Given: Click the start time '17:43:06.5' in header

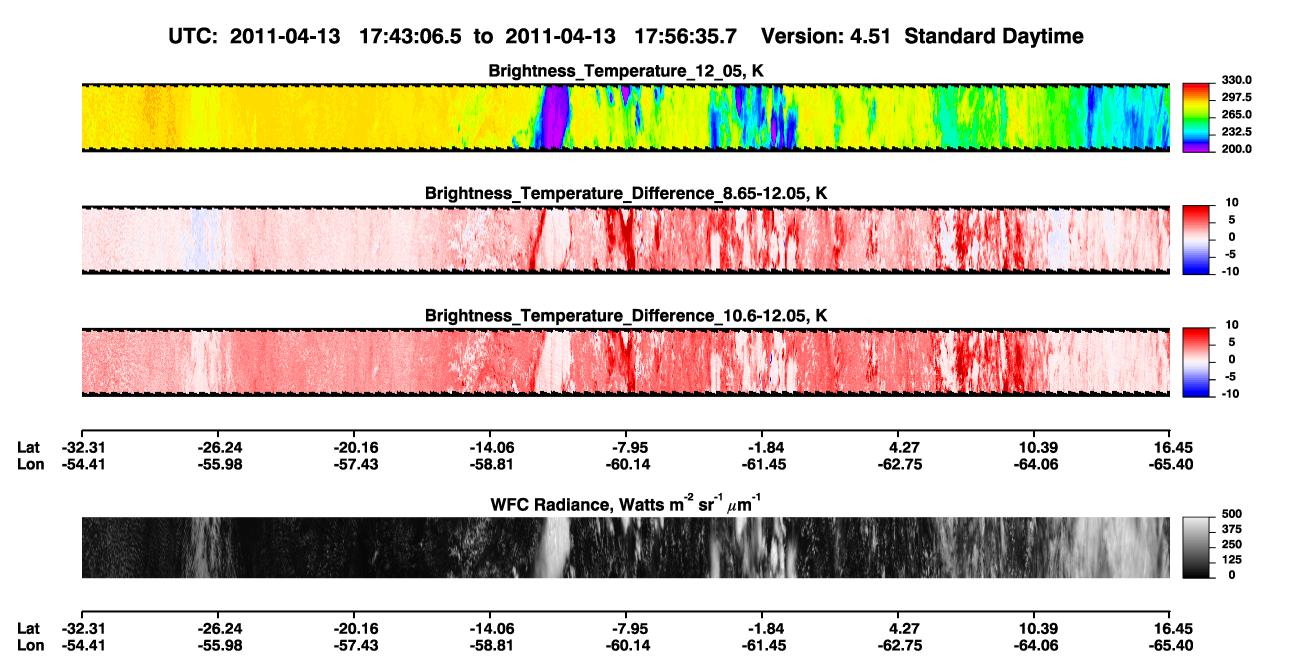Looking at the screenshot, I should 412,37.
